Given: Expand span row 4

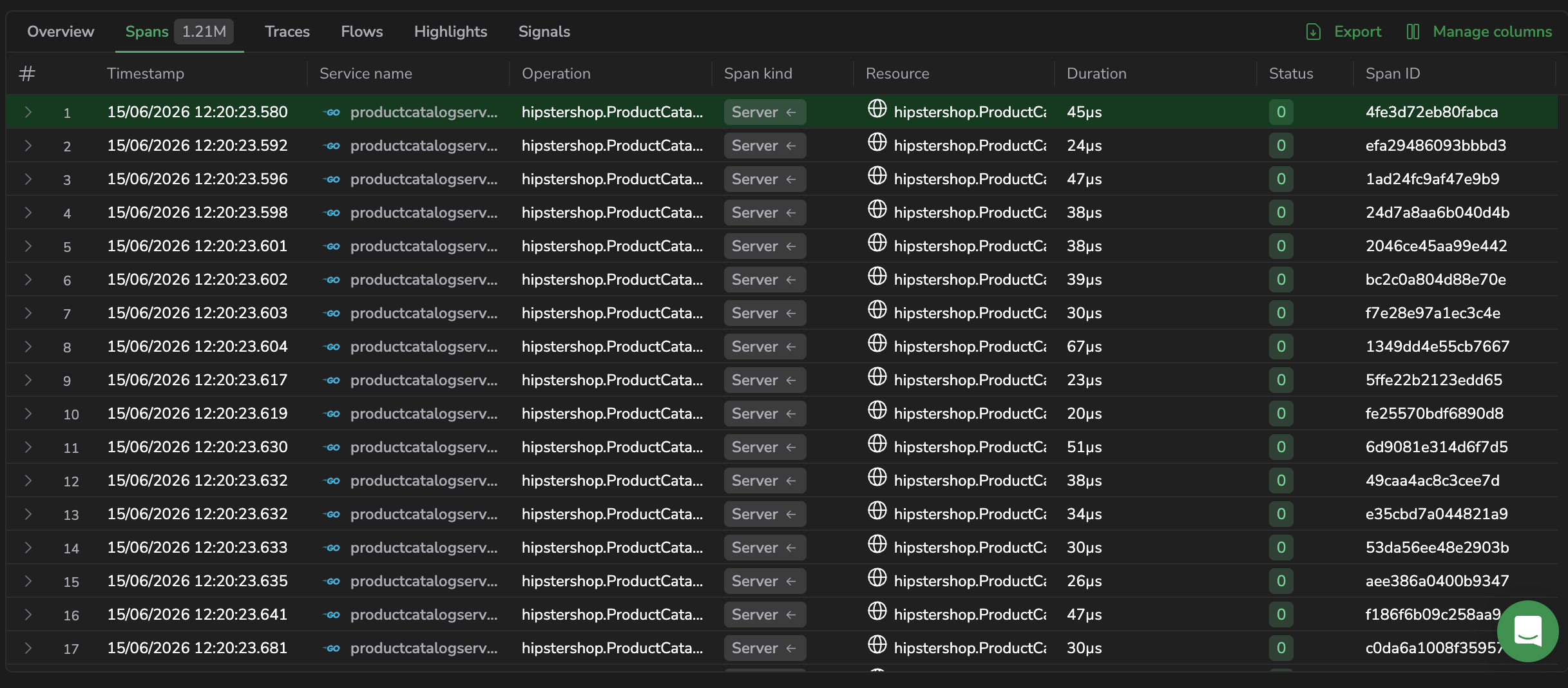Looking at the screenshot, I should click(28, 213).
